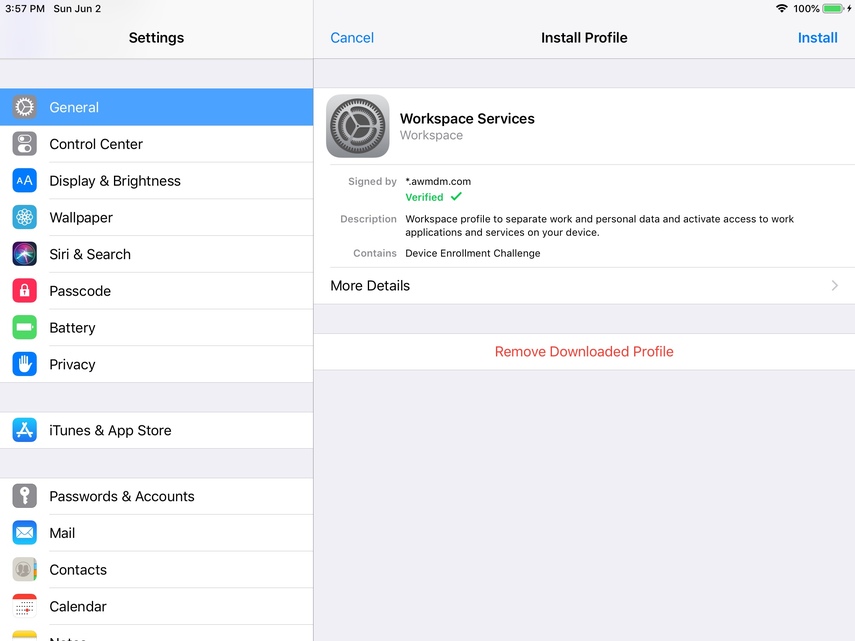Select Mail in settings list
The image size is (855, 641).
(x=62, y=533)
